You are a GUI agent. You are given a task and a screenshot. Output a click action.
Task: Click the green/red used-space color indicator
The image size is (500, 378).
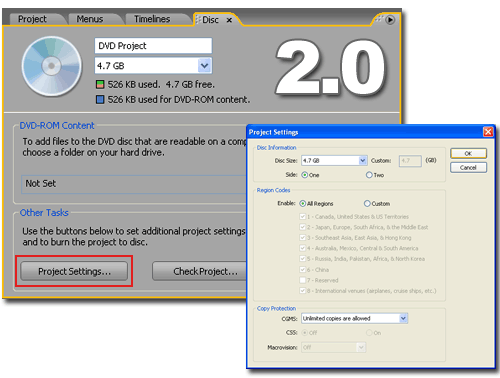click(x=100, y=84)
